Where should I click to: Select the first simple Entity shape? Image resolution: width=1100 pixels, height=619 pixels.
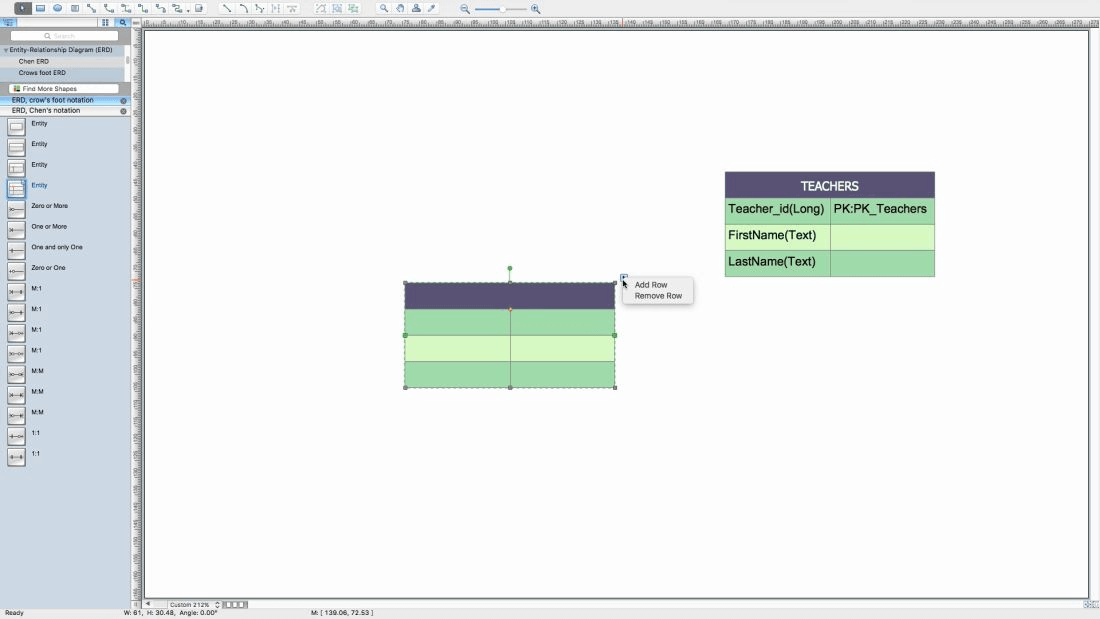point(16,126)
